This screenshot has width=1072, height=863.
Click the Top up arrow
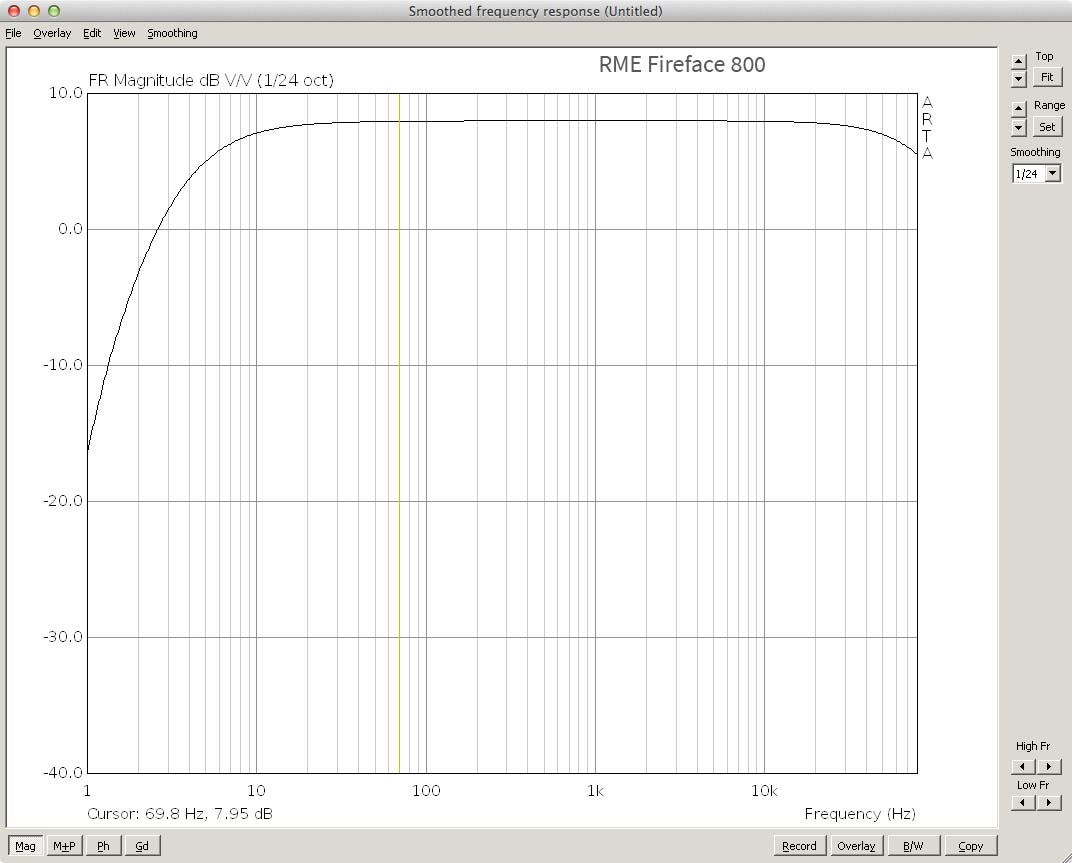click(1019, 62)
